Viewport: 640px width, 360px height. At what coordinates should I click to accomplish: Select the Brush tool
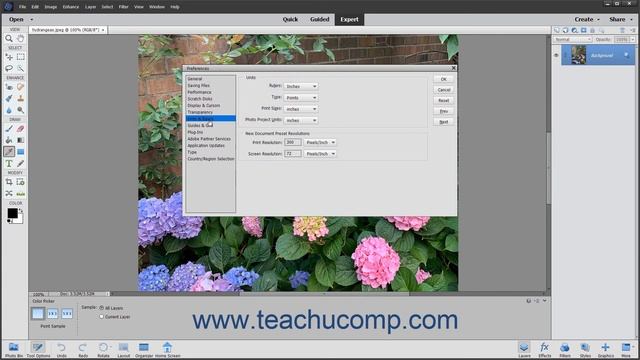(9, 129)
